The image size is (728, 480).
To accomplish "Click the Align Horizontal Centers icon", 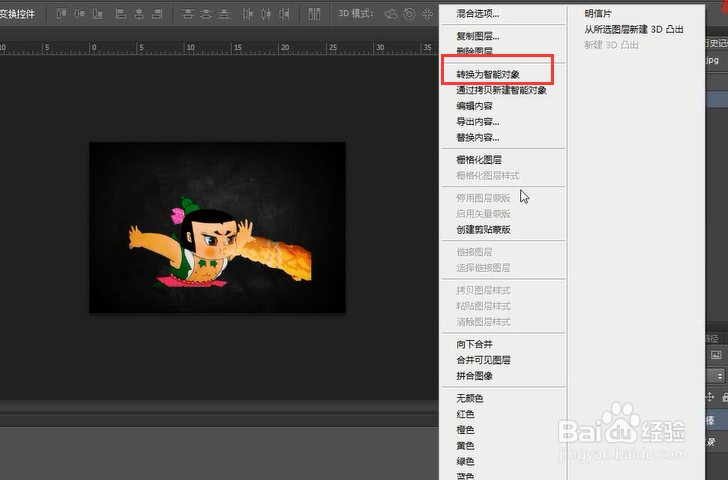I will [x=139, y=14].
